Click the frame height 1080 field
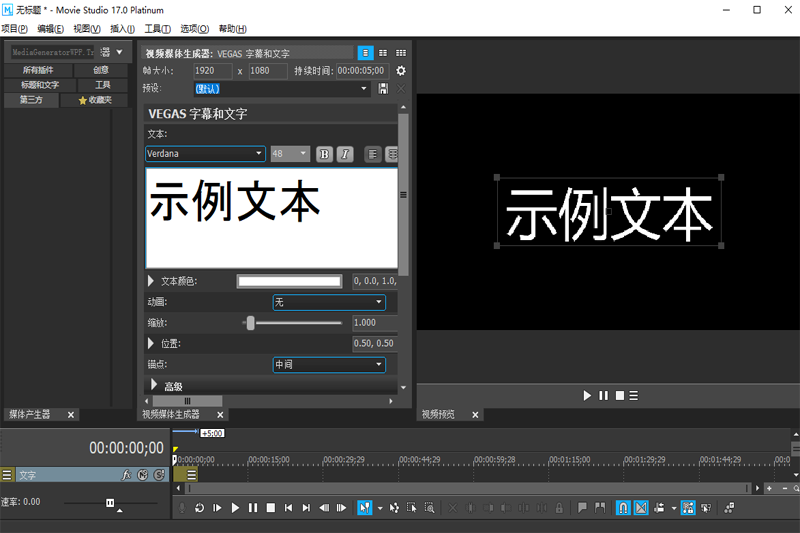Viewport: 800px width, 533px height. click(268, 71)
